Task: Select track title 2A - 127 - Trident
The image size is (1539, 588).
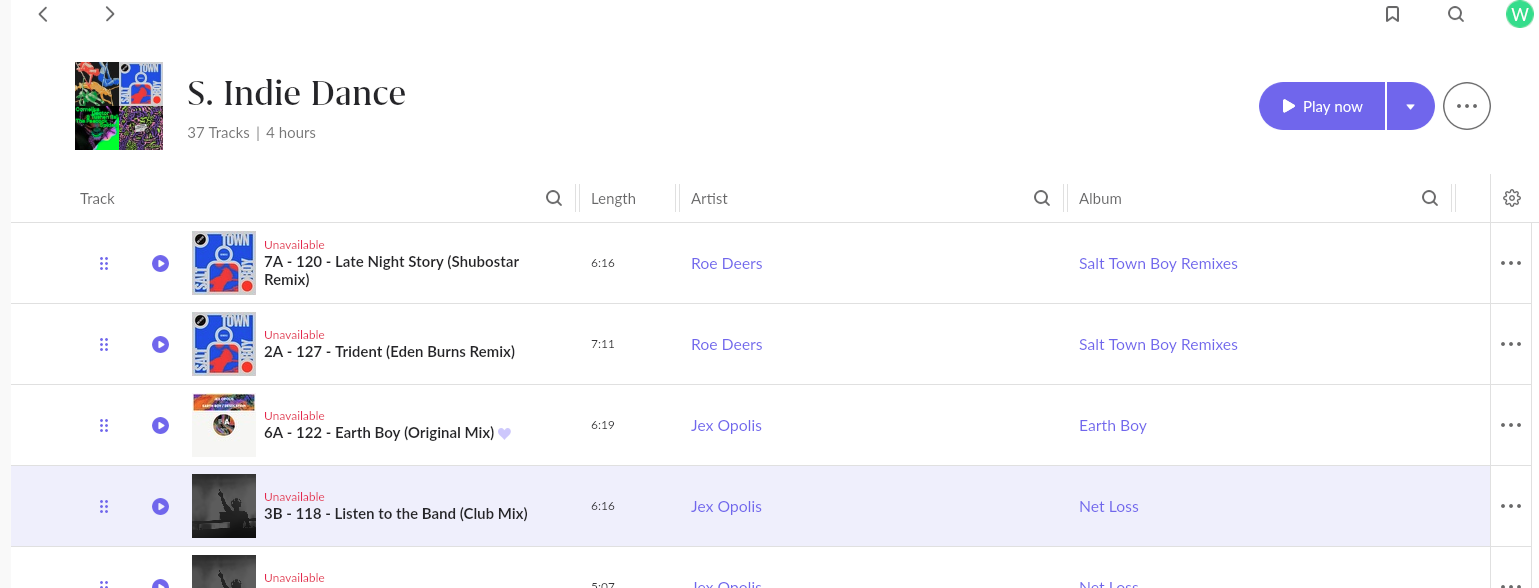Action: pyautogui.click(x=389, y=352)
